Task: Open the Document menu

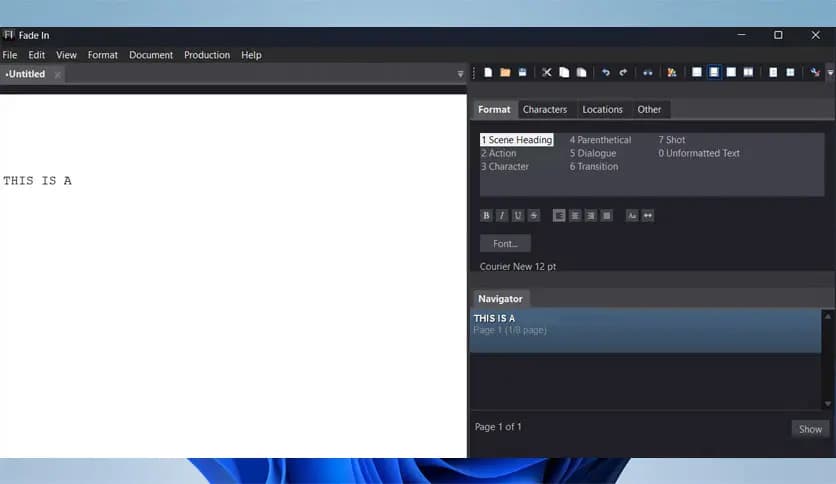Action: point(151,55)
